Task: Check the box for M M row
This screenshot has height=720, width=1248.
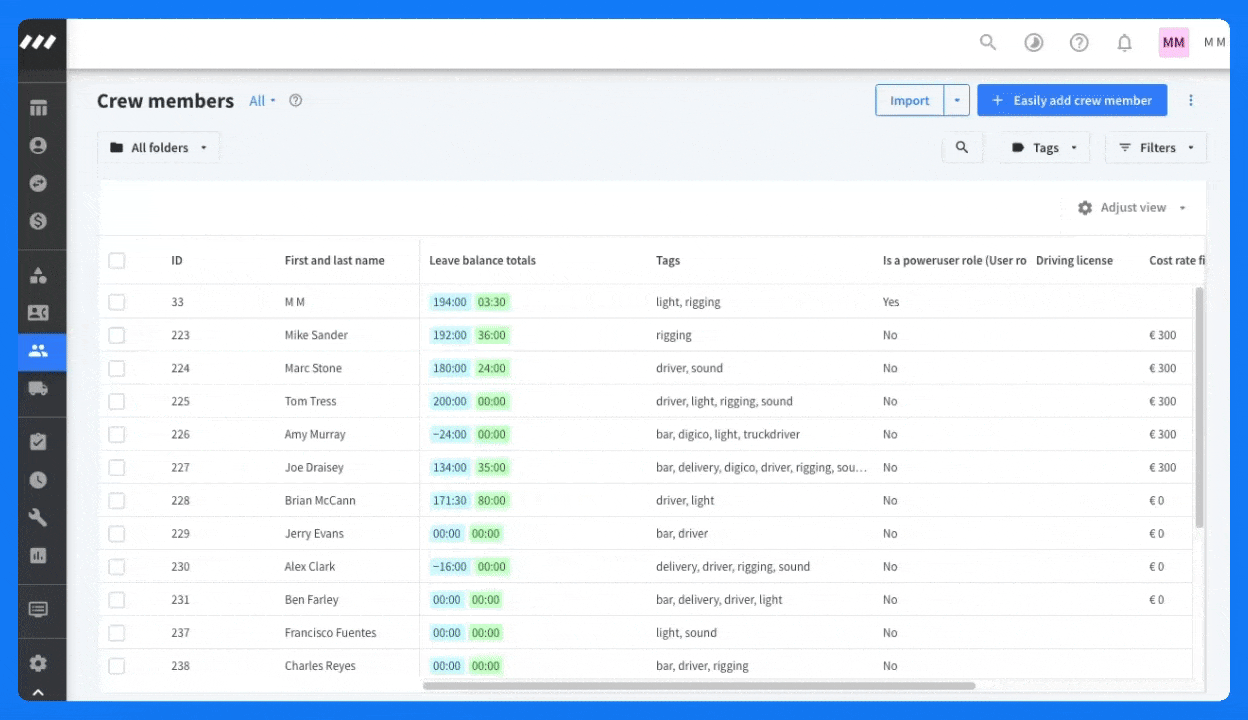Action: pos(117,302)
